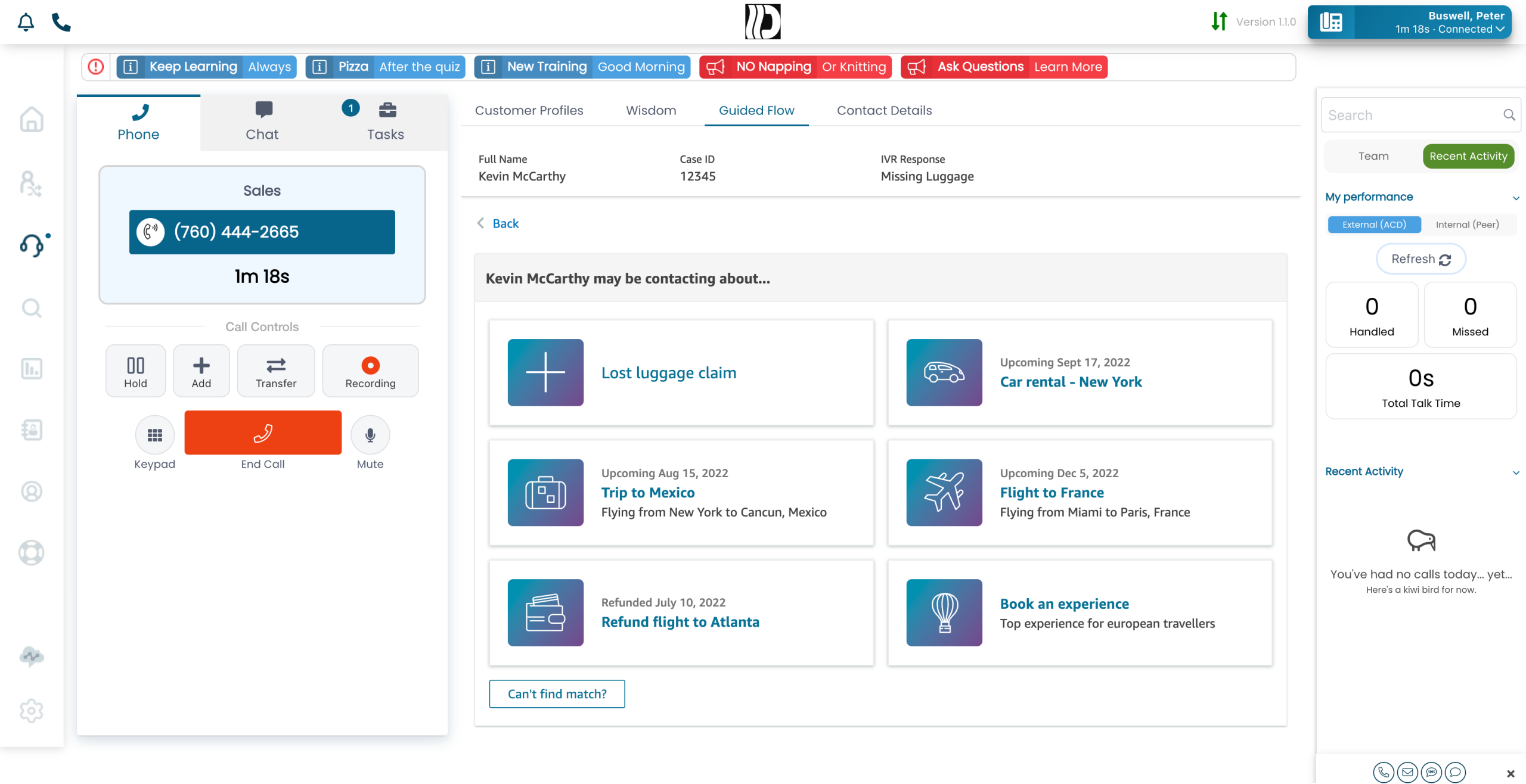Click the green data transfer arrows icon
1526x784 pixels.
1220,21
